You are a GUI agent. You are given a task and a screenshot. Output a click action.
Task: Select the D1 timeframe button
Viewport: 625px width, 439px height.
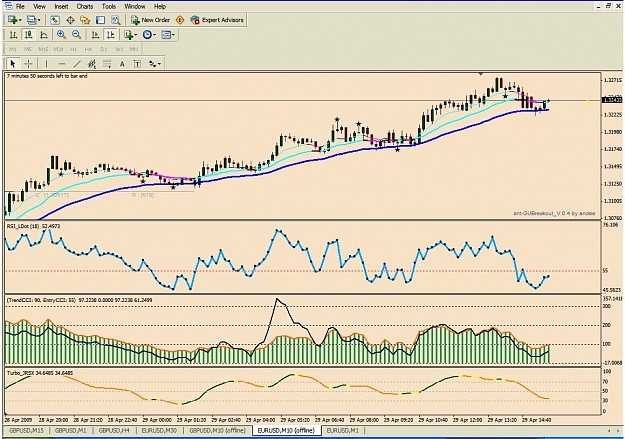[x=104, y=49]
